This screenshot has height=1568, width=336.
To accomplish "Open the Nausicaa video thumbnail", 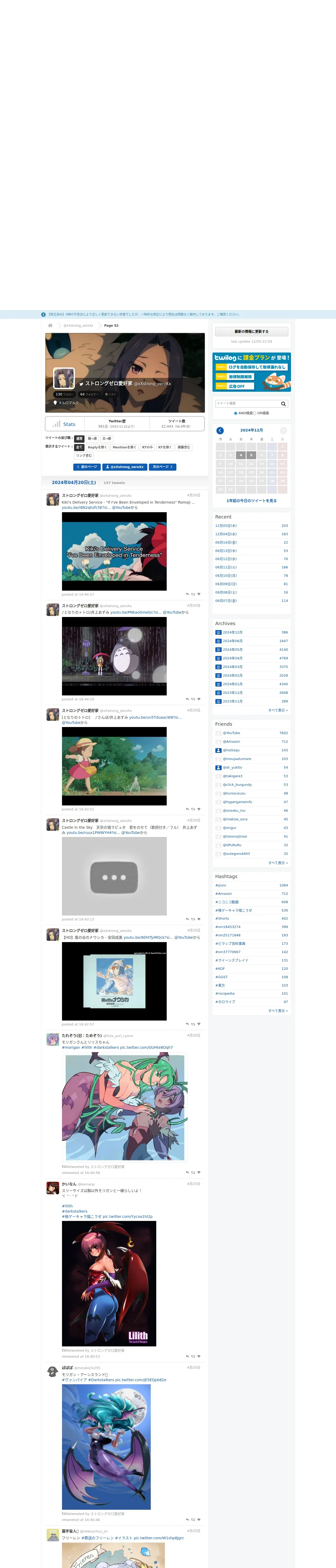I will pyautogui.click(x=114, y=981).
